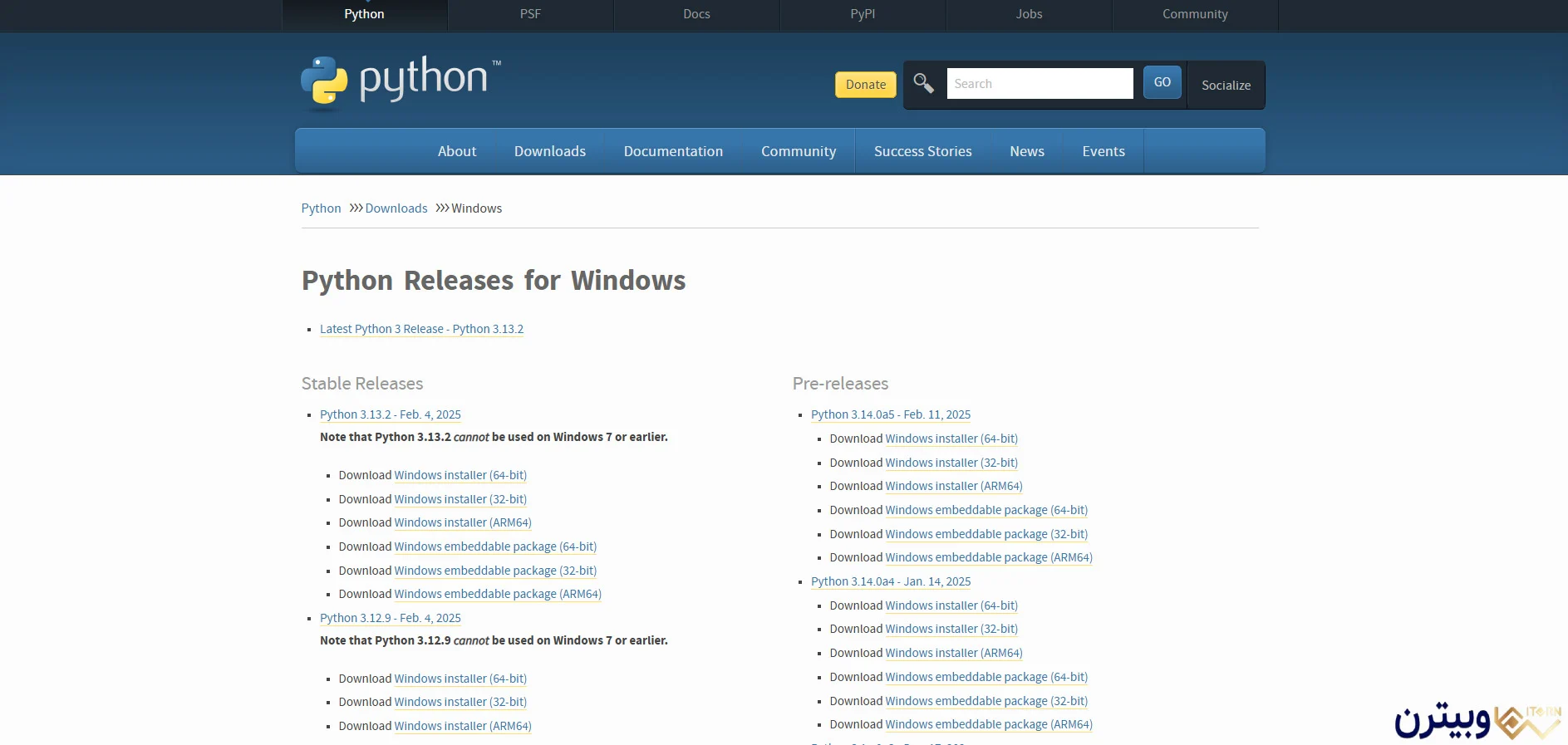Image resolution: width=1568 pixels, height=745 pixels.
Task: Click the Windows breadcrumb text
Action: (x=476, y=208)
